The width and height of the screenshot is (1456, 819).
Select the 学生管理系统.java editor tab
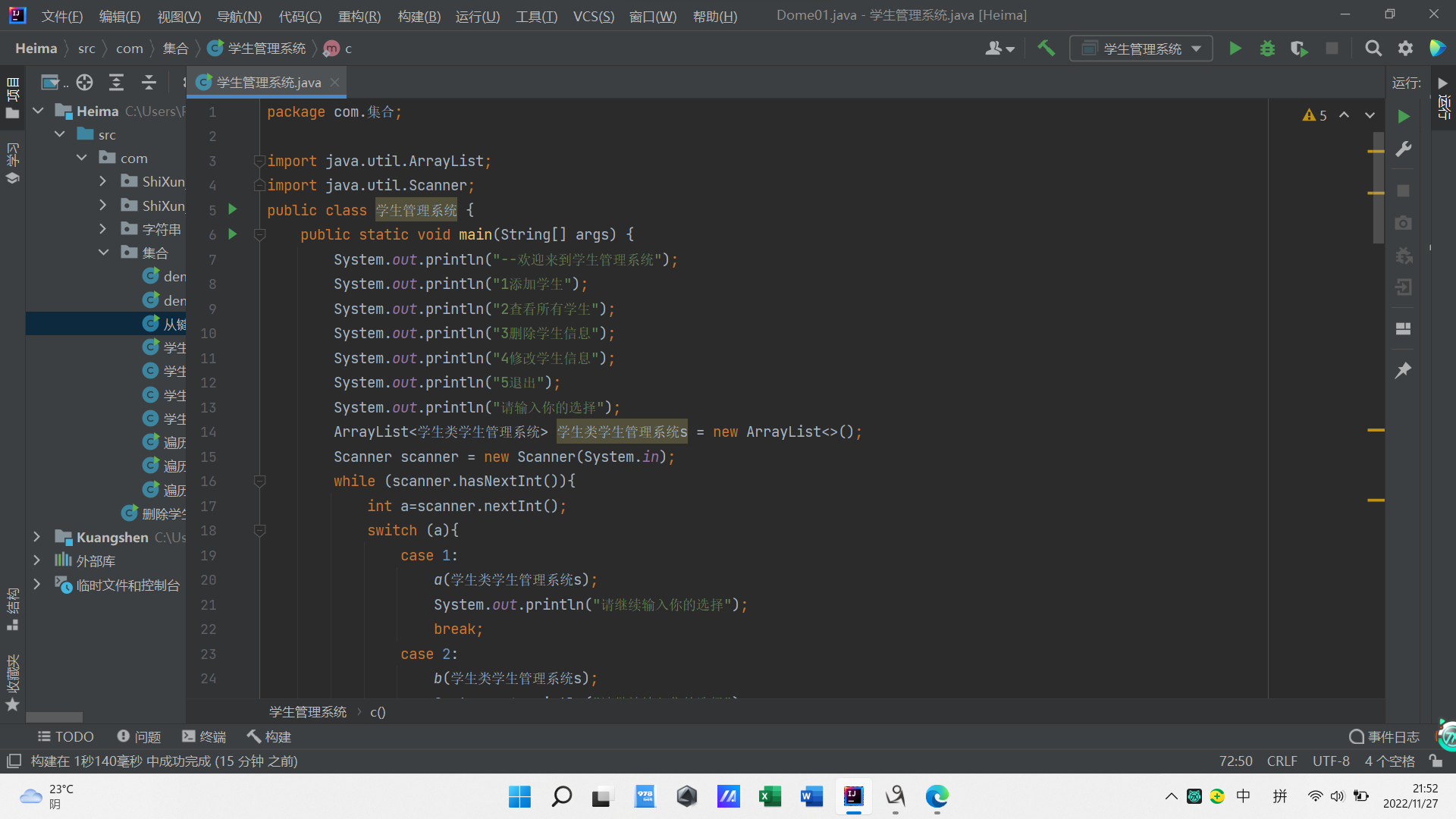[268, 82]
